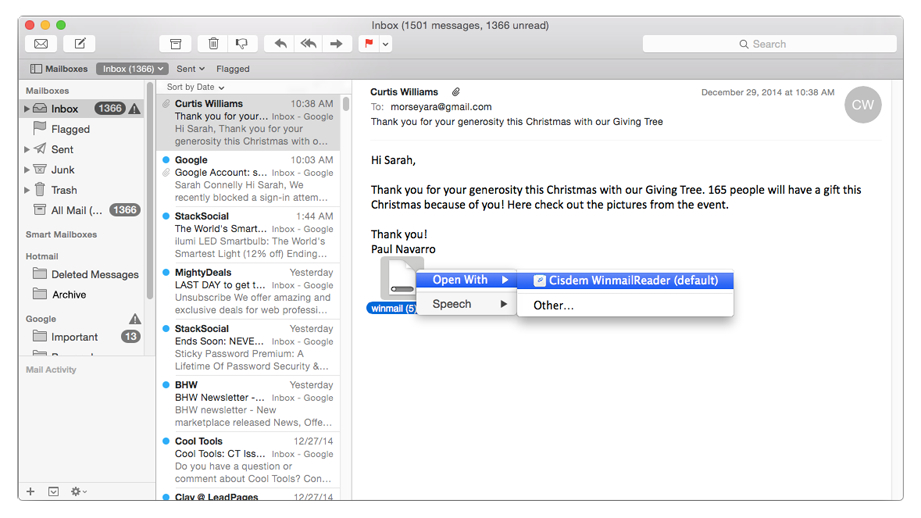Select the BHW Newsletter message
Screen dimensions: 921x518
coord(248,404)
